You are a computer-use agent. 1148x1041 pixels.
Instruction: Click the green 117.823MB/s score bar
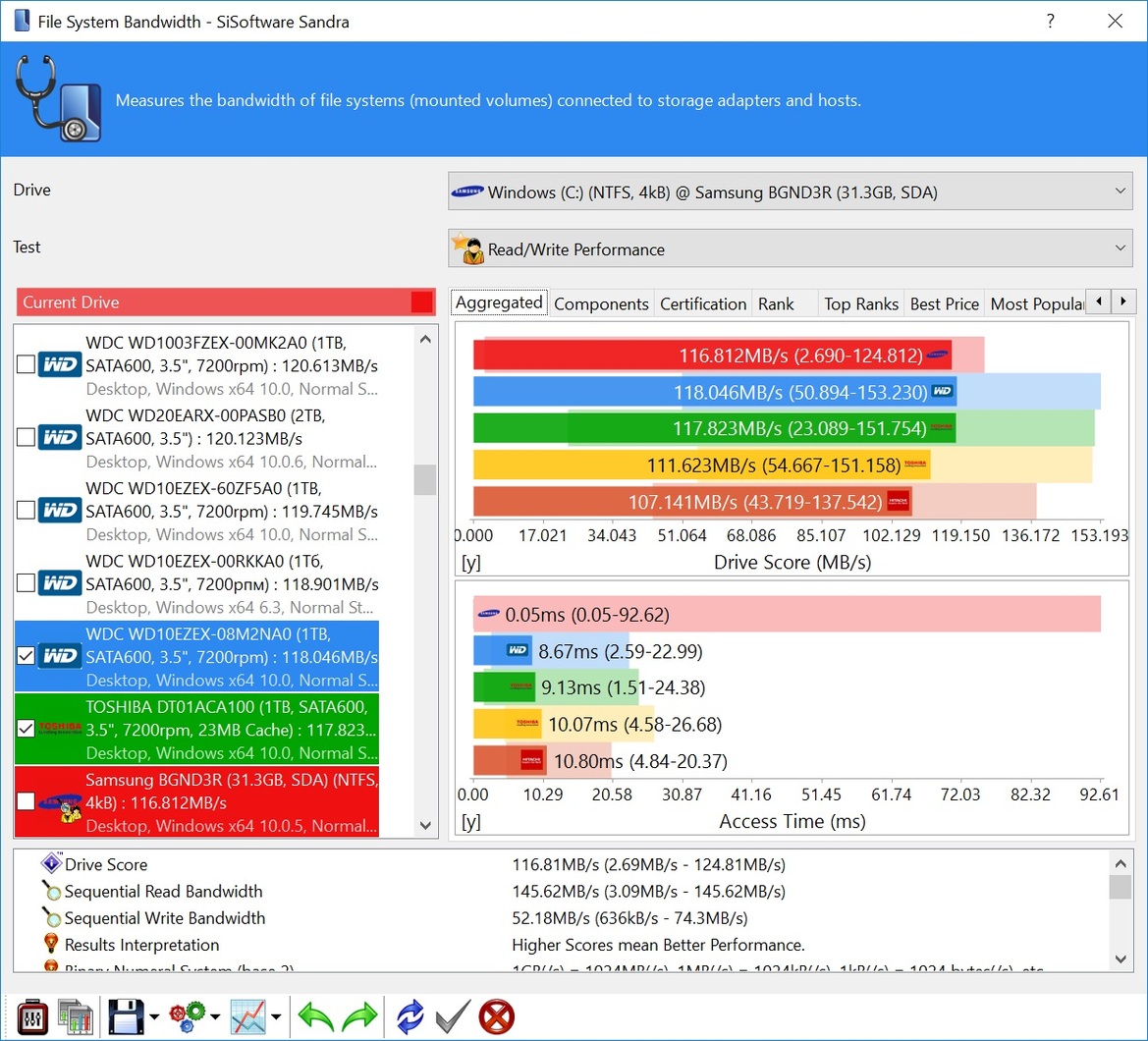(x=715, y=428)
